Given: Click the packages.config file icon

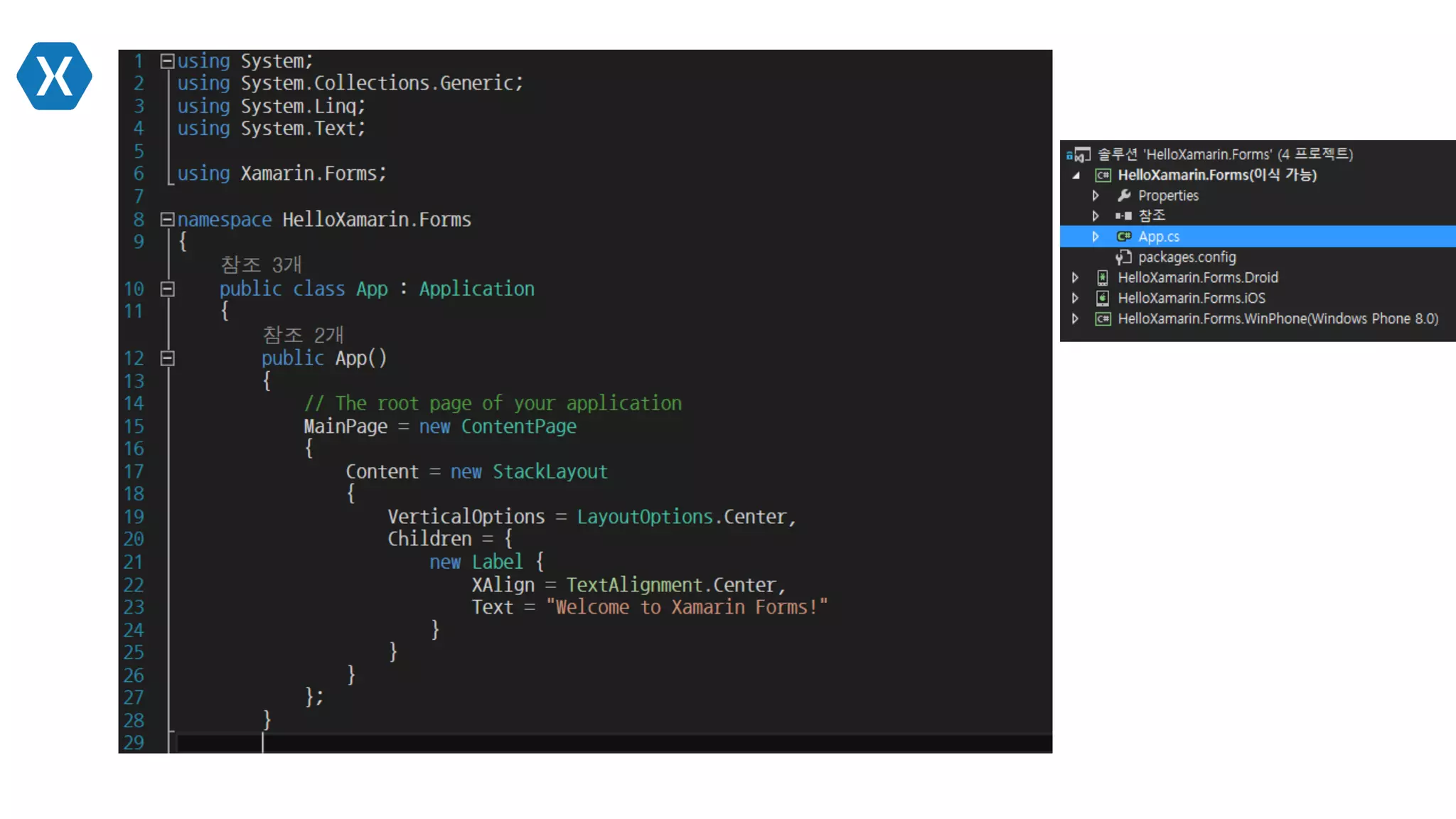Looking at the screenshot, I should (x=1123, y=257).
